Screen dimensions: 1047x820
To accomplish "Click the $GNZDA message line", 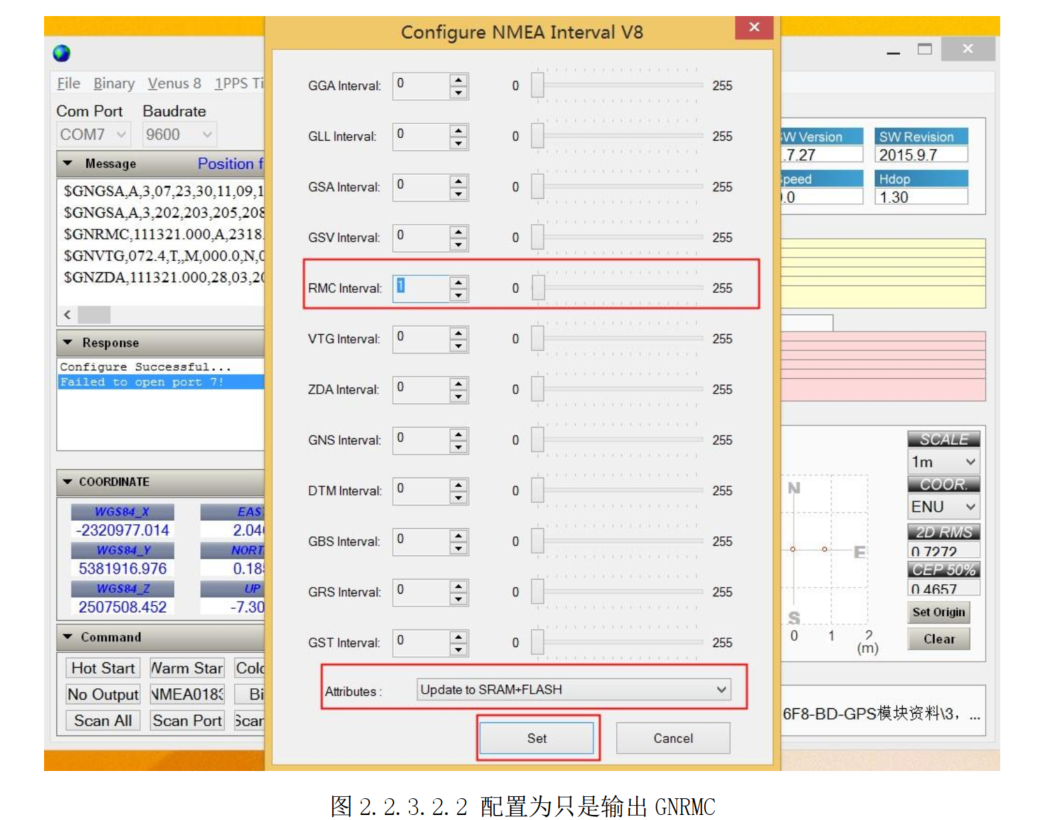I will [164, 277].
